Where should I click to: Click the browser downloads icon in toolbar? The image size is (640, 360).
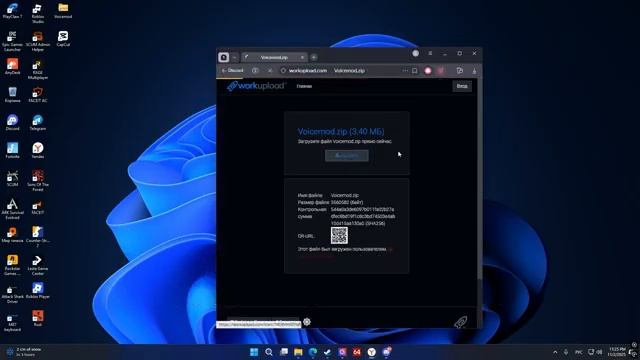pos(474,71)
